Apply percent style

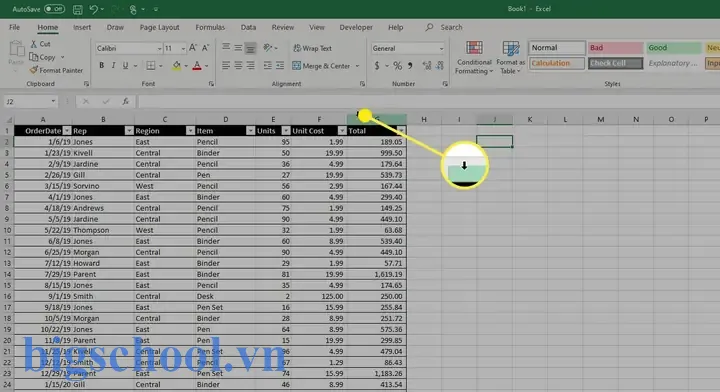click(397, 66)
